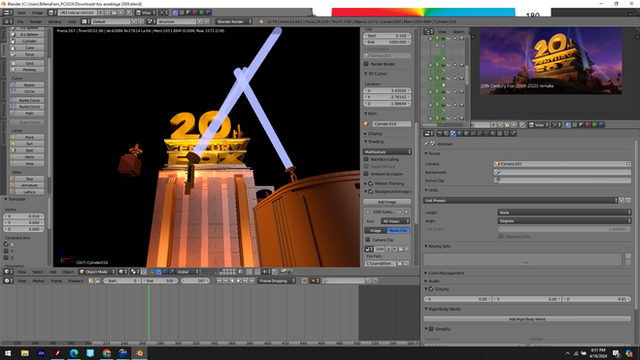The width and height of the screenshot is (640, 360).
Task: Click the Render properties tab icon
Action: point(440,133)
